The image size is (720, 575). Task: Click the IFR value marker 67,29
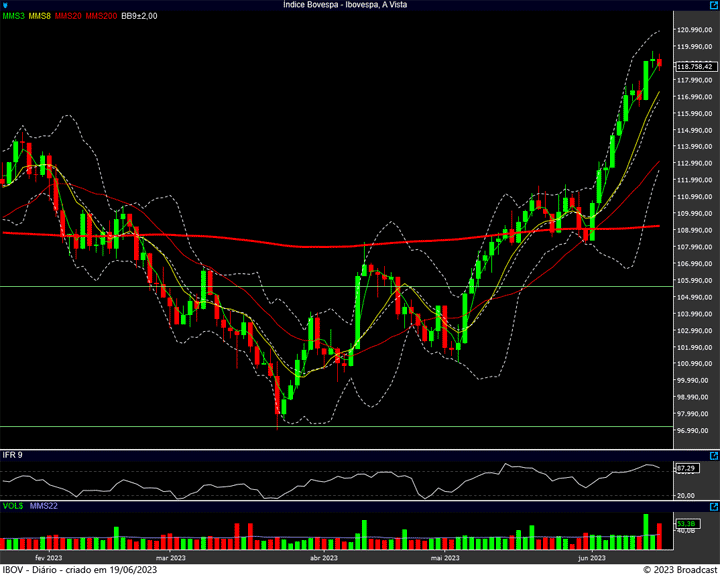[x=686, y=468]
